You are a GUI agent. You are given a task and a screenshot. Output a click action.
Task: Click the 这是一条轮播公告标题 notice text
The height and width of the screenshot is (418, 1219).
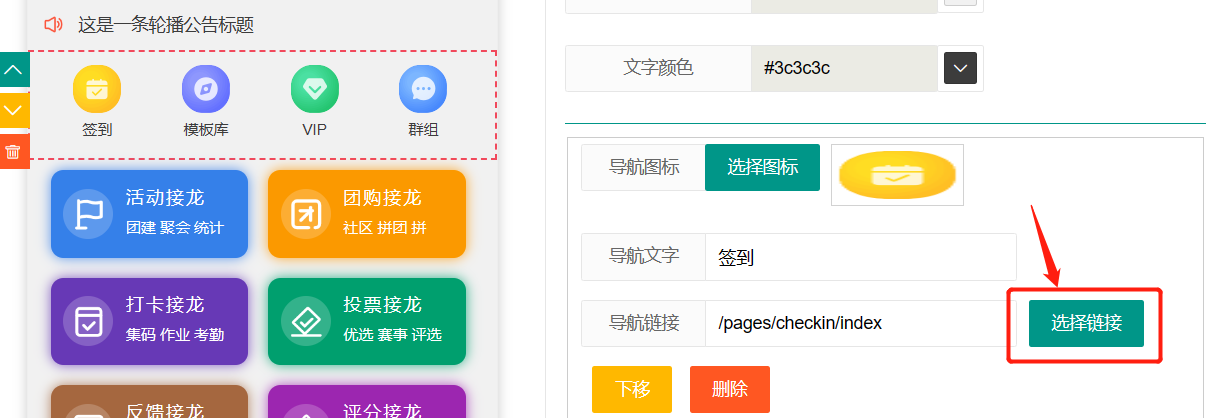coord(164,25)
